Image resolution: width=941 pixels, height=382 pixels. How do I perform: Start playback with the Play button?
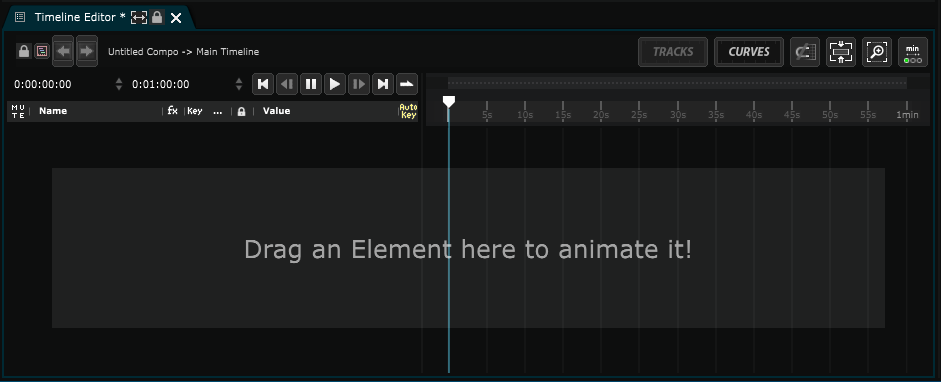[335, 84]
